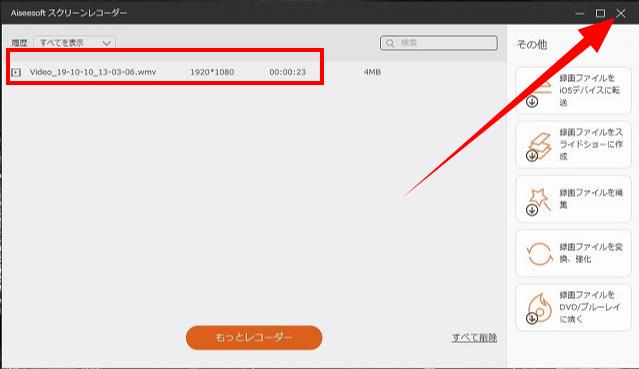Minimize the Aiseesoft スクリーンレコーダー window
This screenshot has height=369, width=639.
click(x=580, y=14)
